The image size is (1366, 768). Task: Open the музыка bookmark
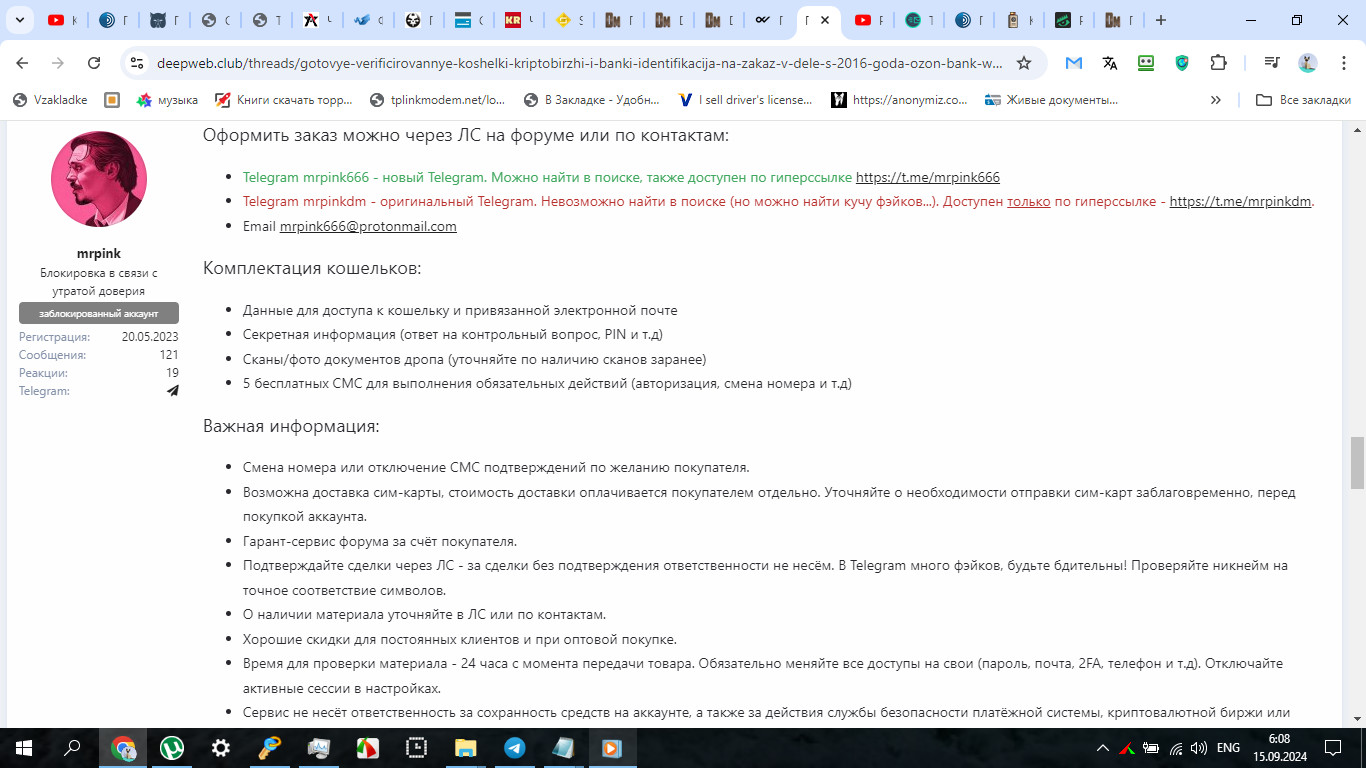[x=167, y=100]
